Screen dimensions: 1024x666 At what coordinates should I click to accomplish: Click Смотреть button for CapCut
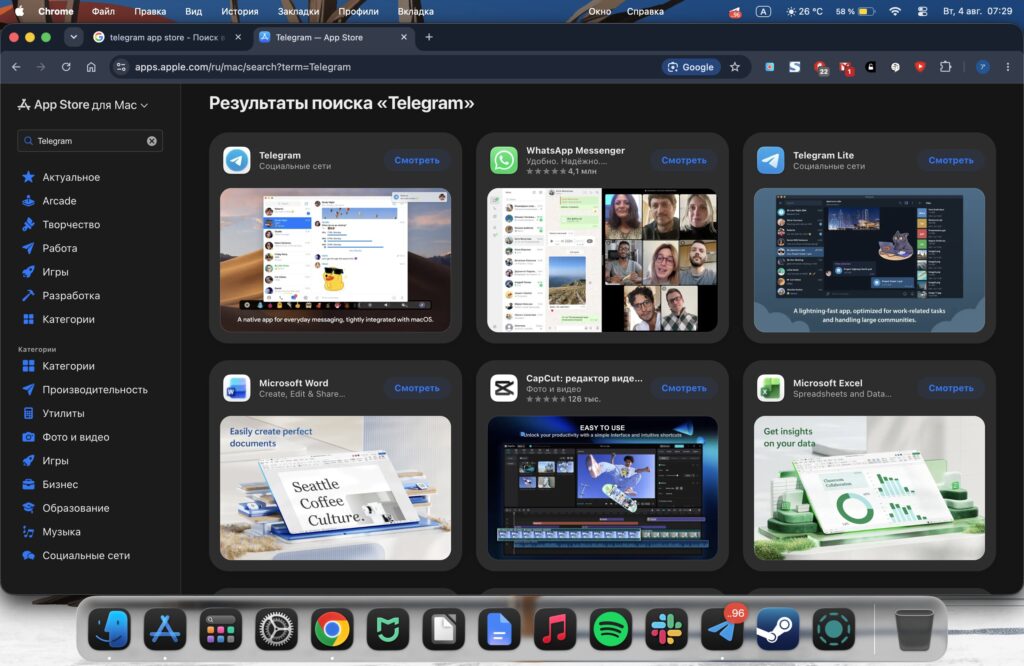pos(684,388)
